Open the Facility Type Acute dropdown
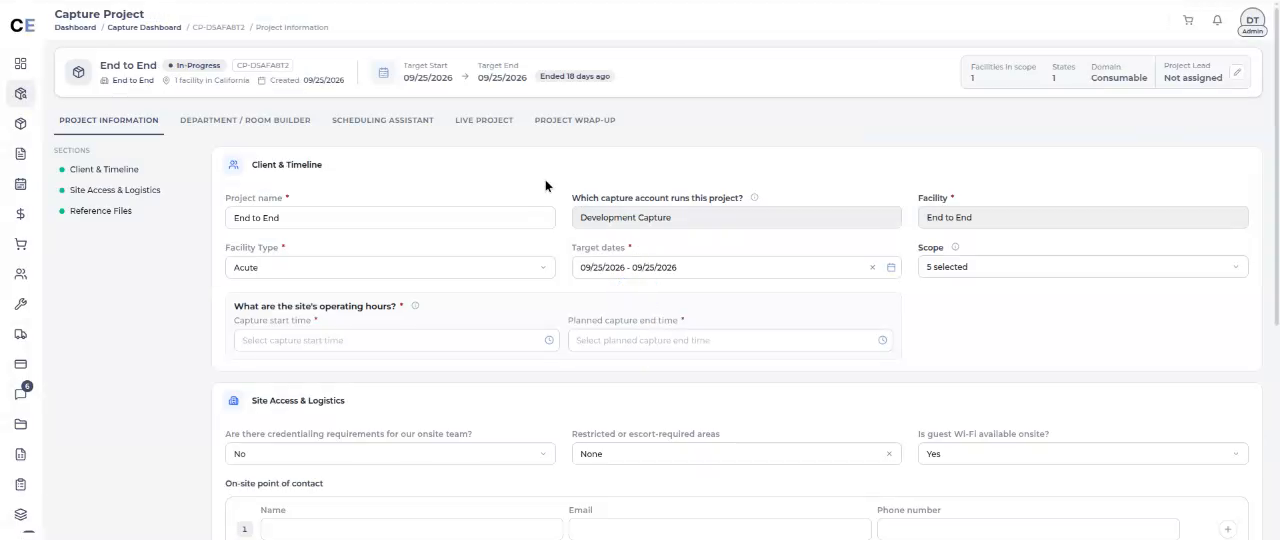 pyautogui.click(x=390, y=268)
